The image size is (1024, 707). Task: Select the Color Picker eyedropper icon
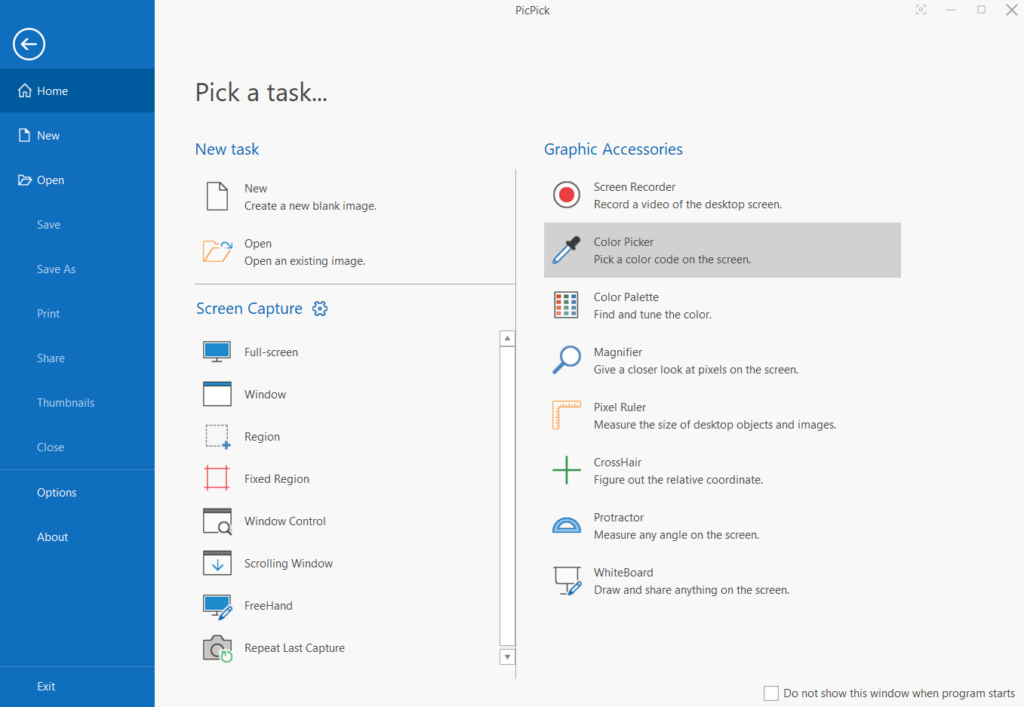[567, 250]
